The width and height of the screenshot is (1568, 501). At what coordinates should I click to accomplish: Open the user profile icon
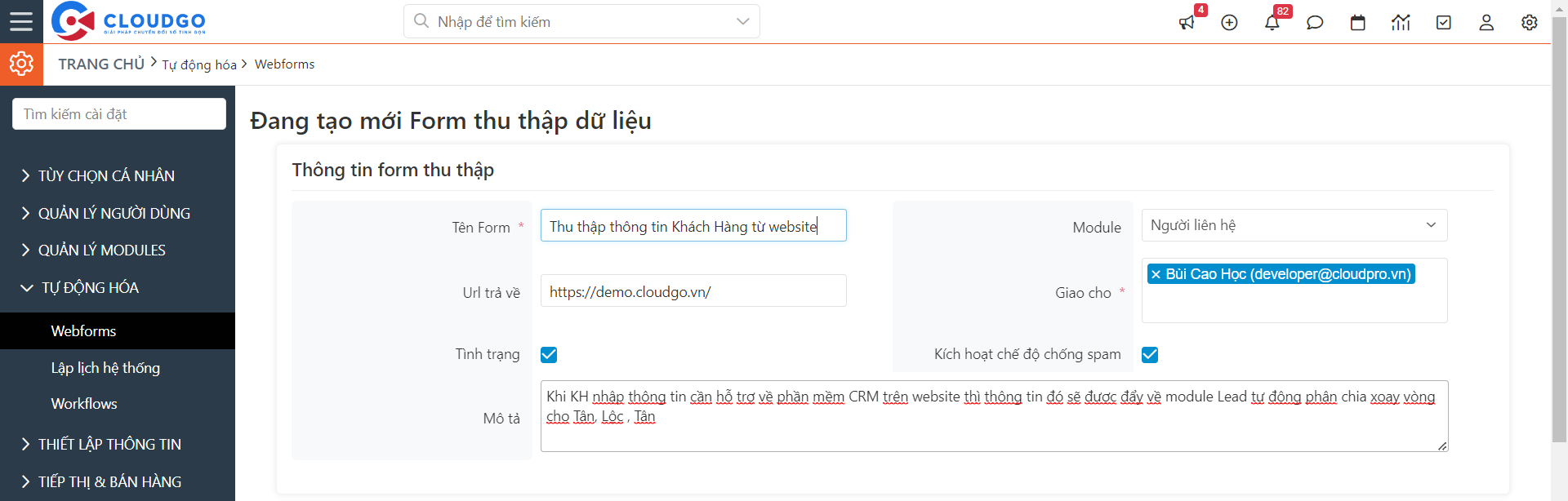tap(1486, 23)
